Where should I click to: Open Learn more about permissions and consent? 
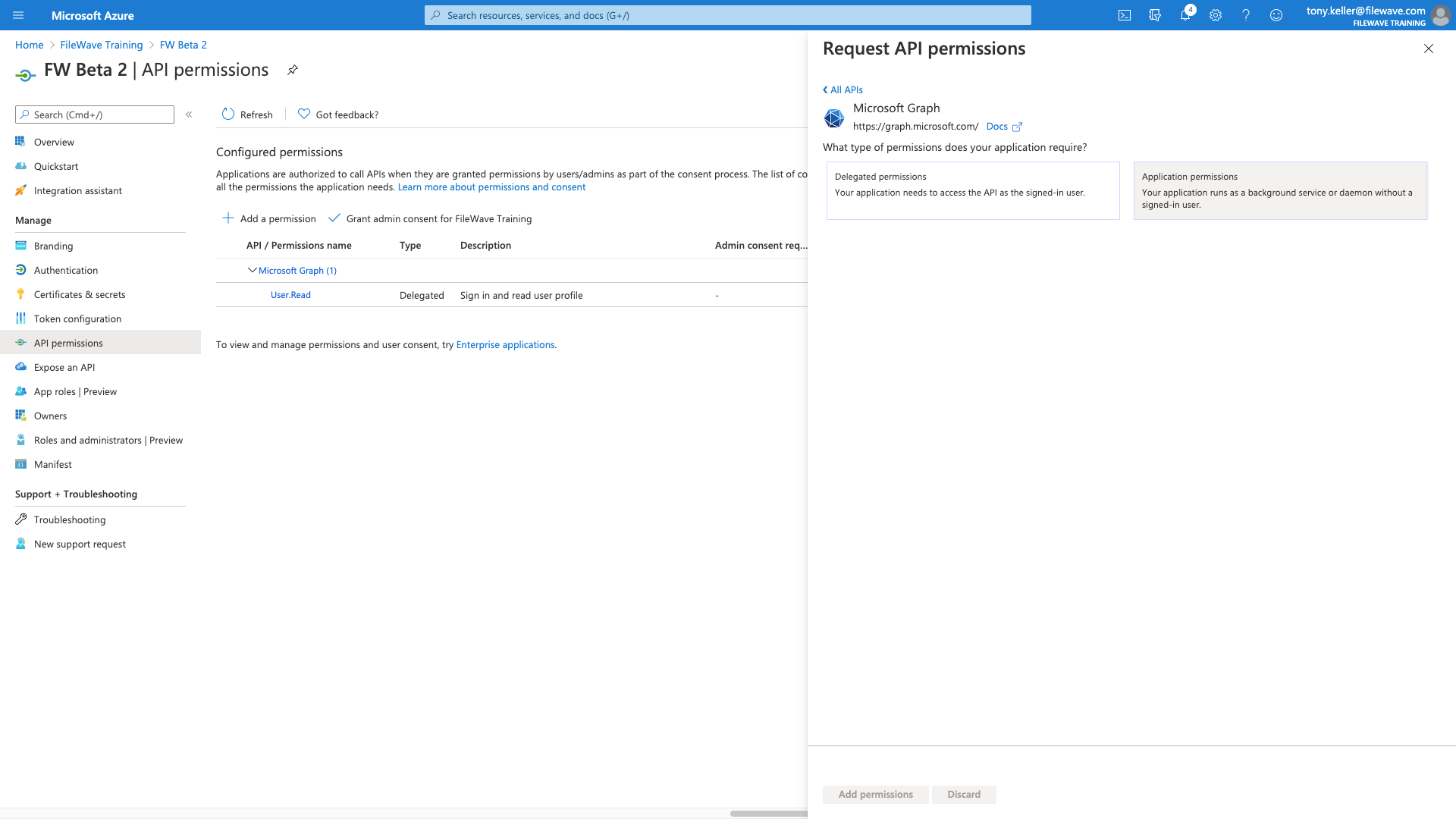click(491, 187)
